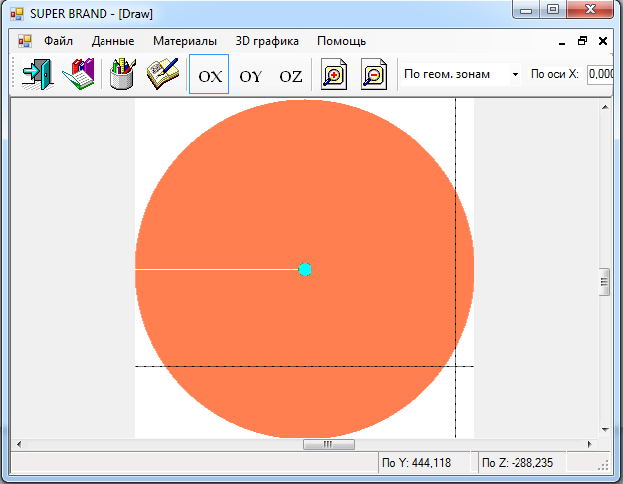The width and height of the screenshot is (623, 484).
Task: Minimize the SUPER BRAND main window
Action: pyautogui.click(x=526, y=10)
